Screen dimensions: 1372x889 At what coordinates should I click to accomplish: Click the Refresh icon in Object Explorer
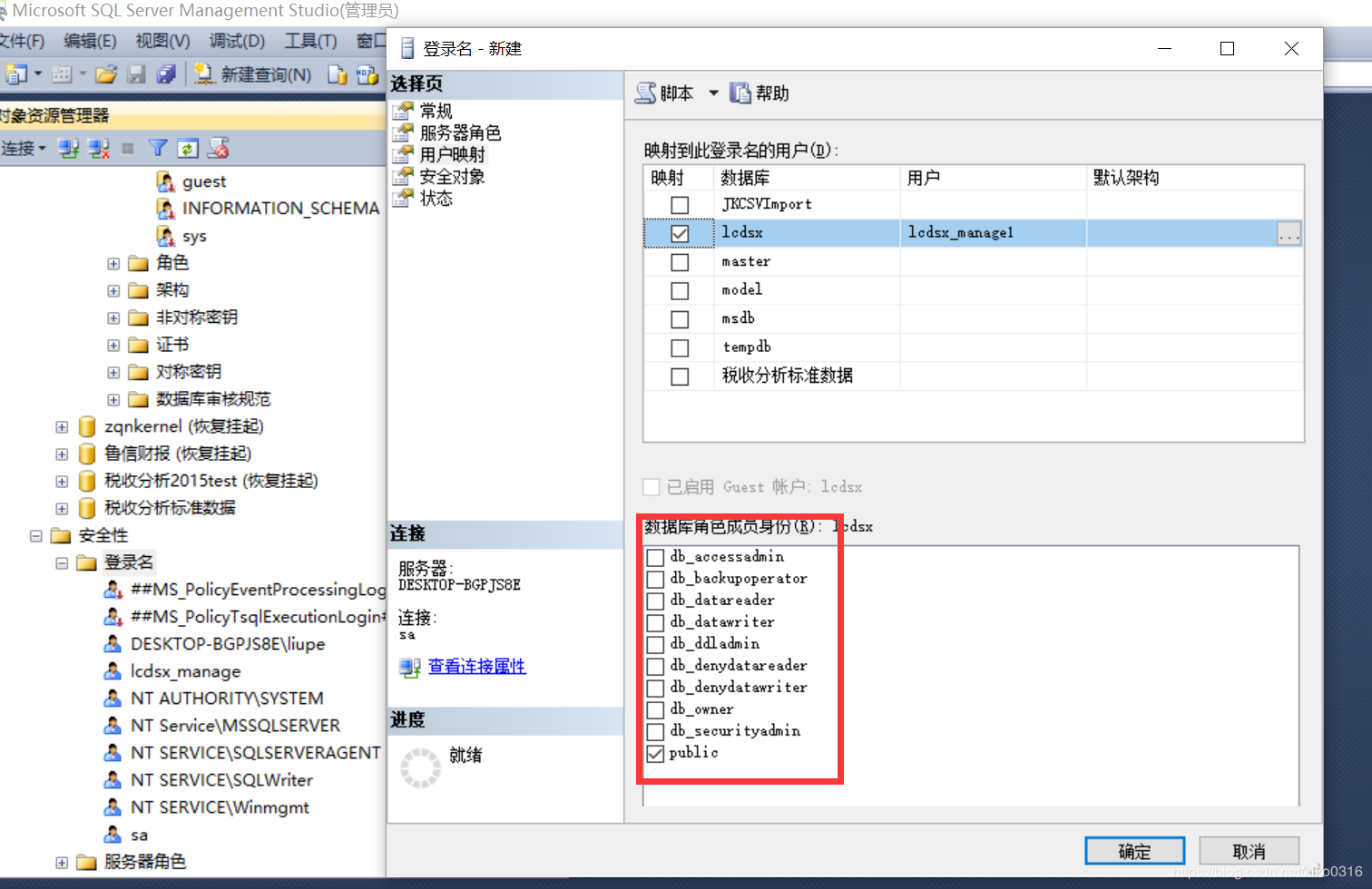188,148
